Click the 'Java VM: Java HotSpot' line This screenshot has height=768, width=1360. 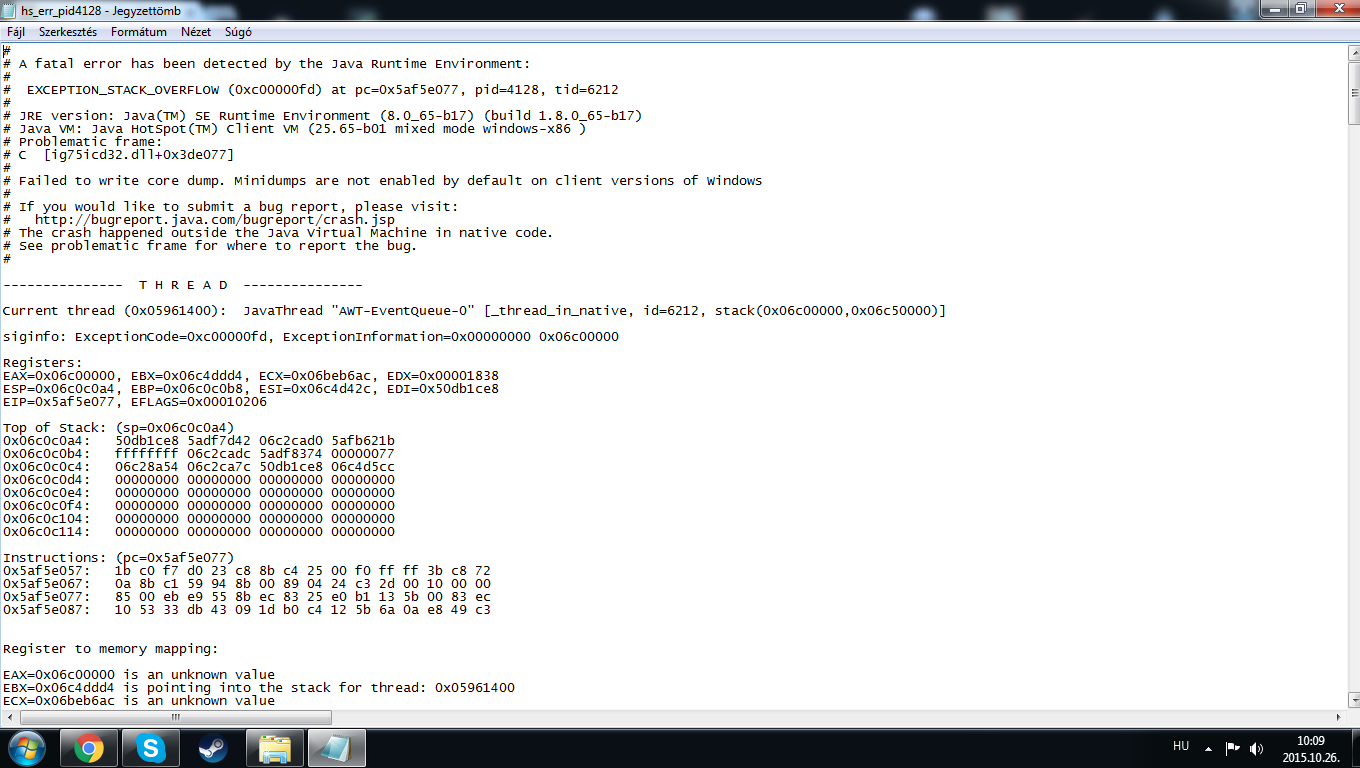(294, 129)
